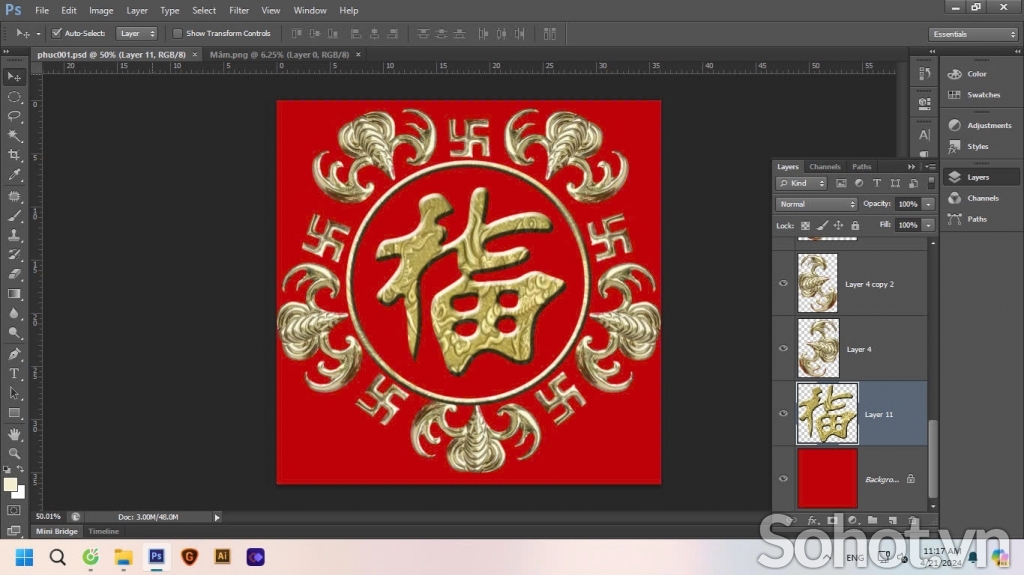
Task: Select the Layer 11 thumbnail
Action: tap(827, 414)
